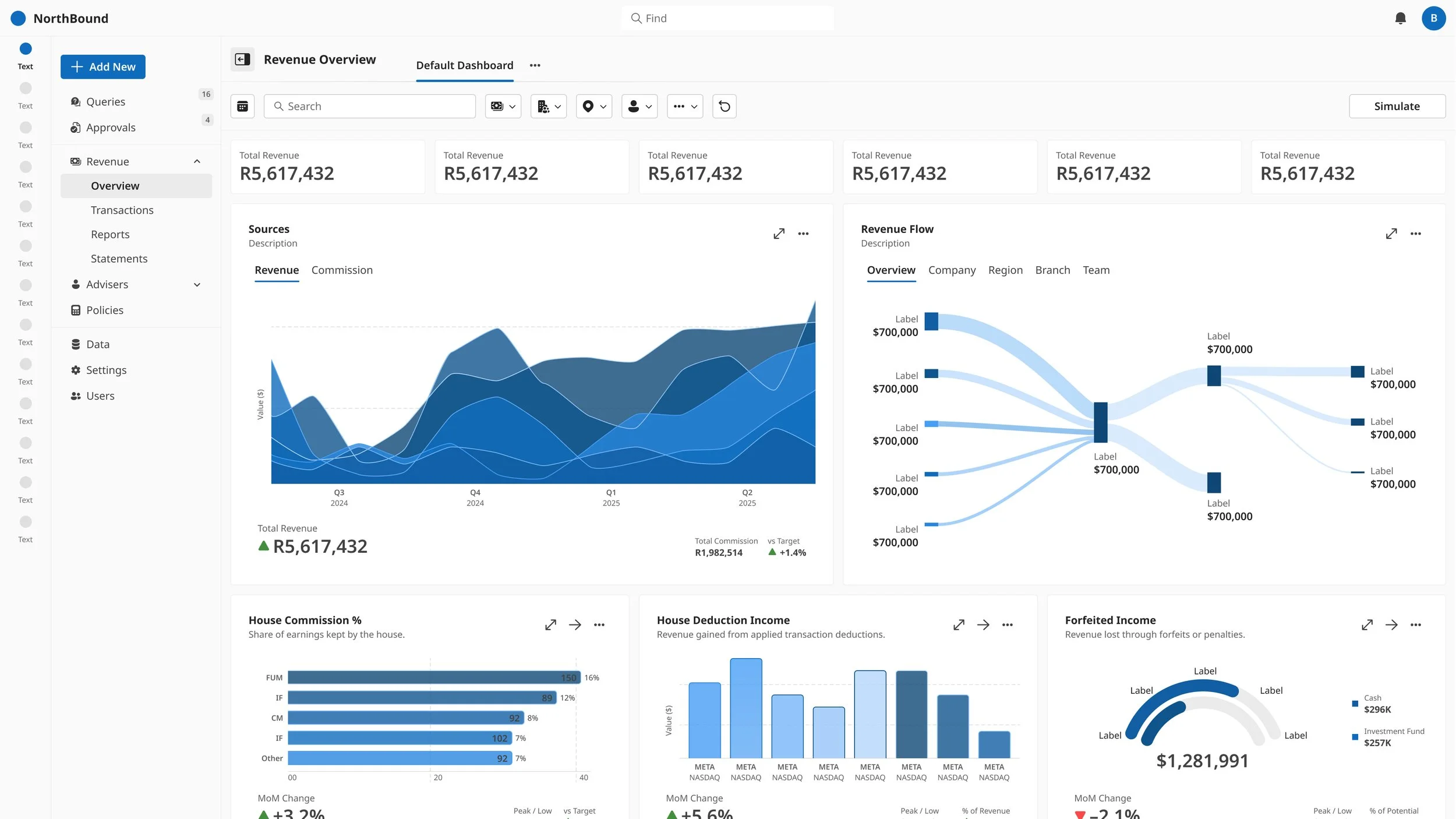Click the dashboard Search input
This screenshot has width=1456, height=819.
pyautogui.click(x=369, y=106)
